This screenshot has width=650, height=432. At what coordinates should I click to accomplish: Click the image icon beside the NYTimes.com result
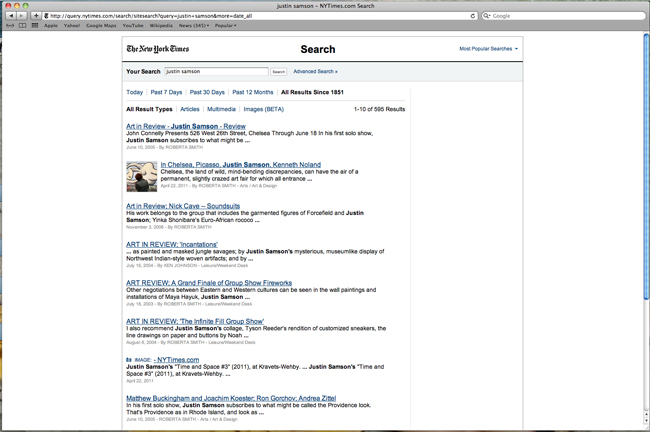tap(129, 360)
